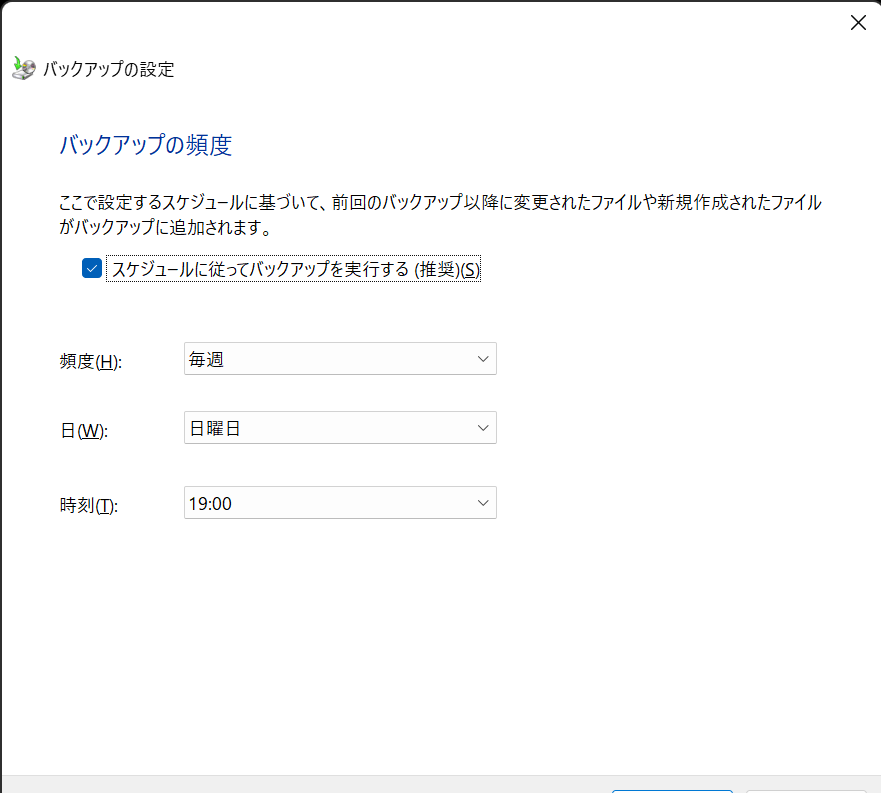Click the blue バックアップの頻度 heading

coord(146,145)
